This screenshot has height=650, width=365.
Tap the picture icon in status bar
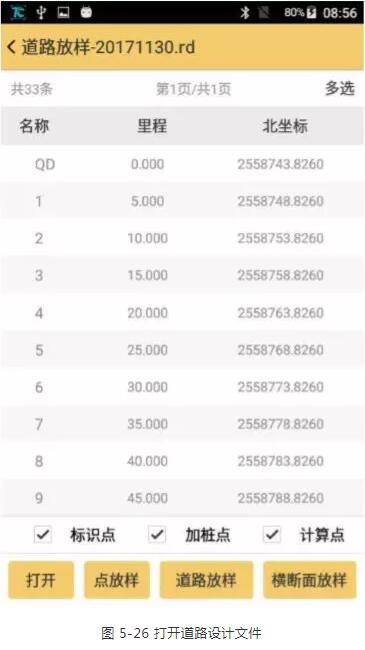click(x=63, y=12)
